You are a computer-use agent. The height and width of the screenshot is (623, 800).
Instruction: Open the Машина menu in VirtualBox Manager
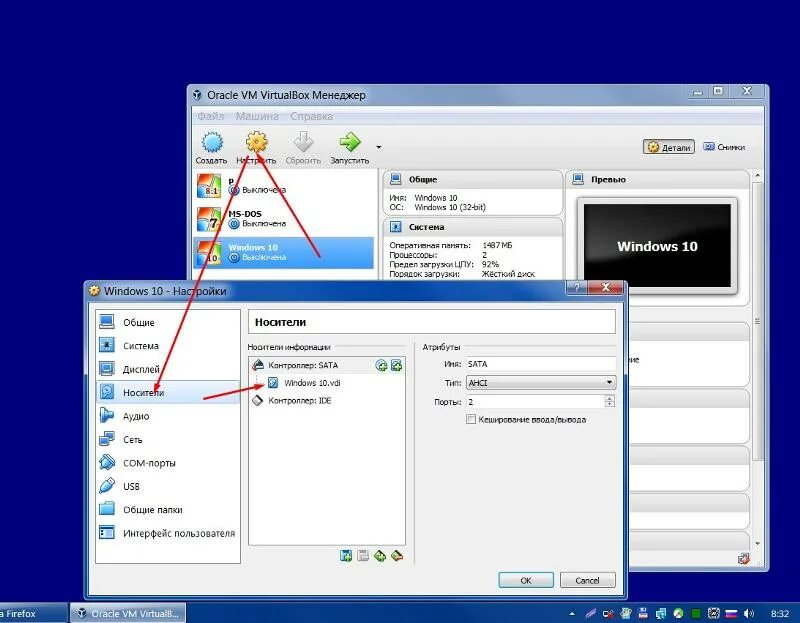tap(257, 116)
